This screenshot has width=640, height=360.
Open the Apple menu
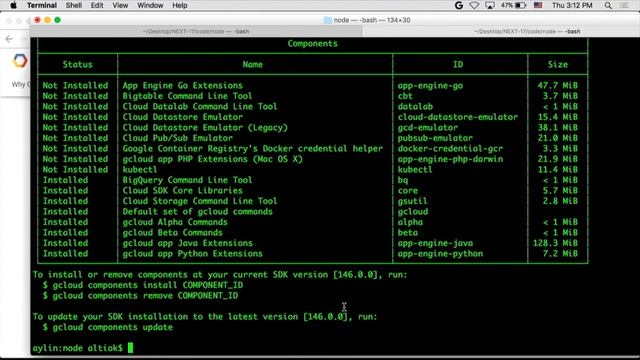point(13,5)
